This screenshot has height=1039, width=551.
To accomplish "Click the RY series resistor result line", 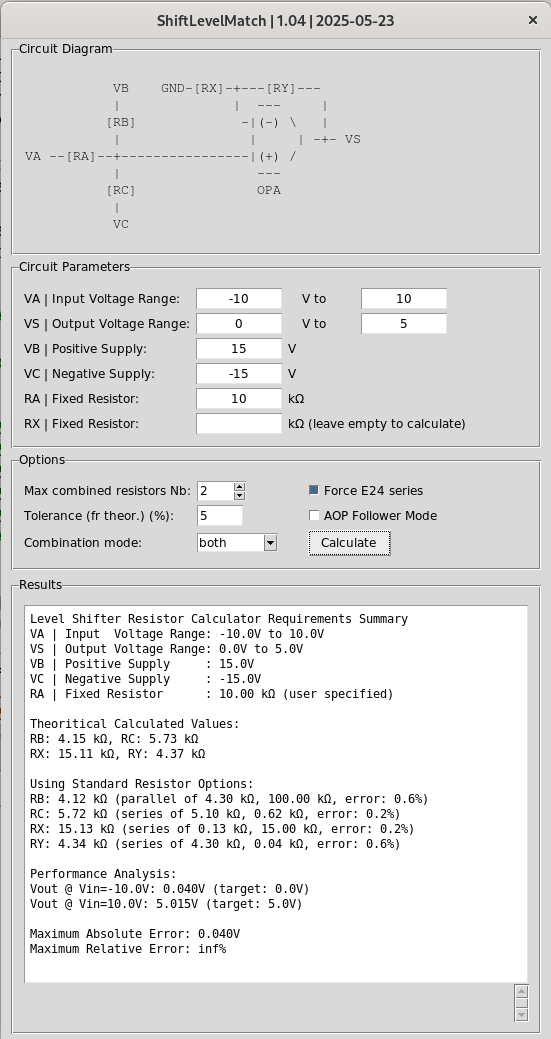I will click(x=215, y=844).
